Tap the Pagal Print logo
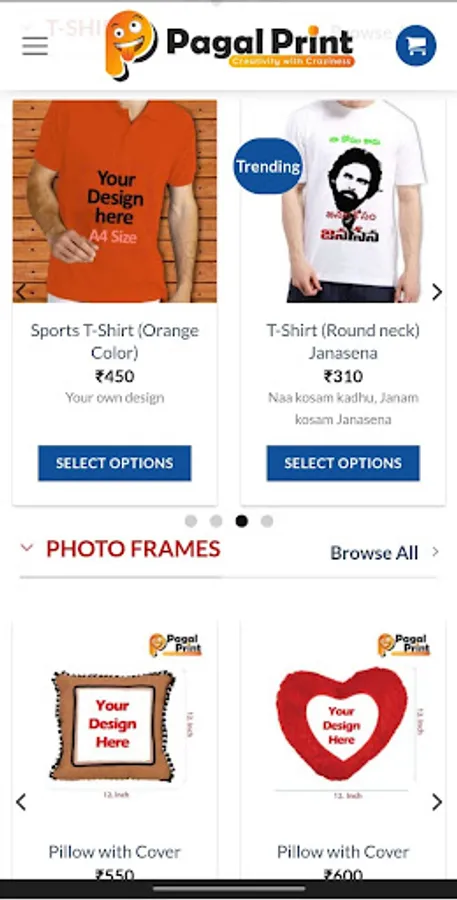 [230, 45]
